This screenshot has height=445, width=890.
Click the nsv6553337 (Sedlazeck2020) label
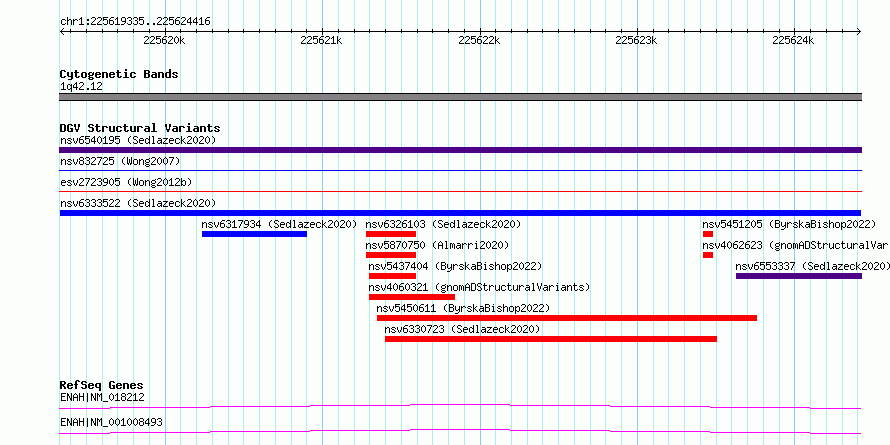[813, 266]
